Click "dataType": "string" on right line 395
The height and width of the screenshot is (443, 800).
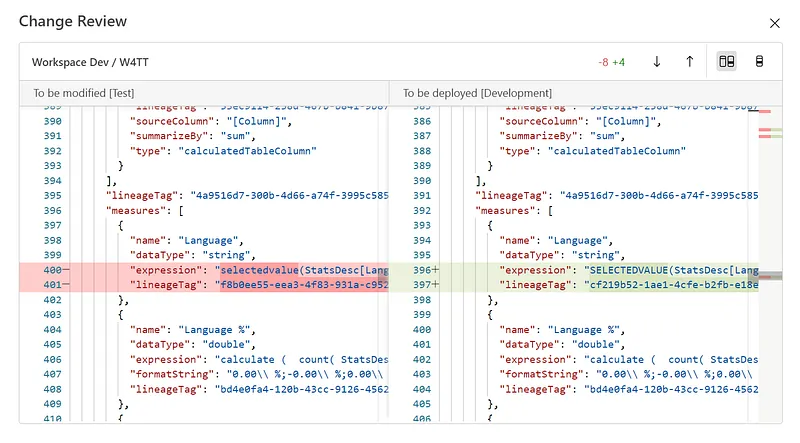[x=562, y=255]
